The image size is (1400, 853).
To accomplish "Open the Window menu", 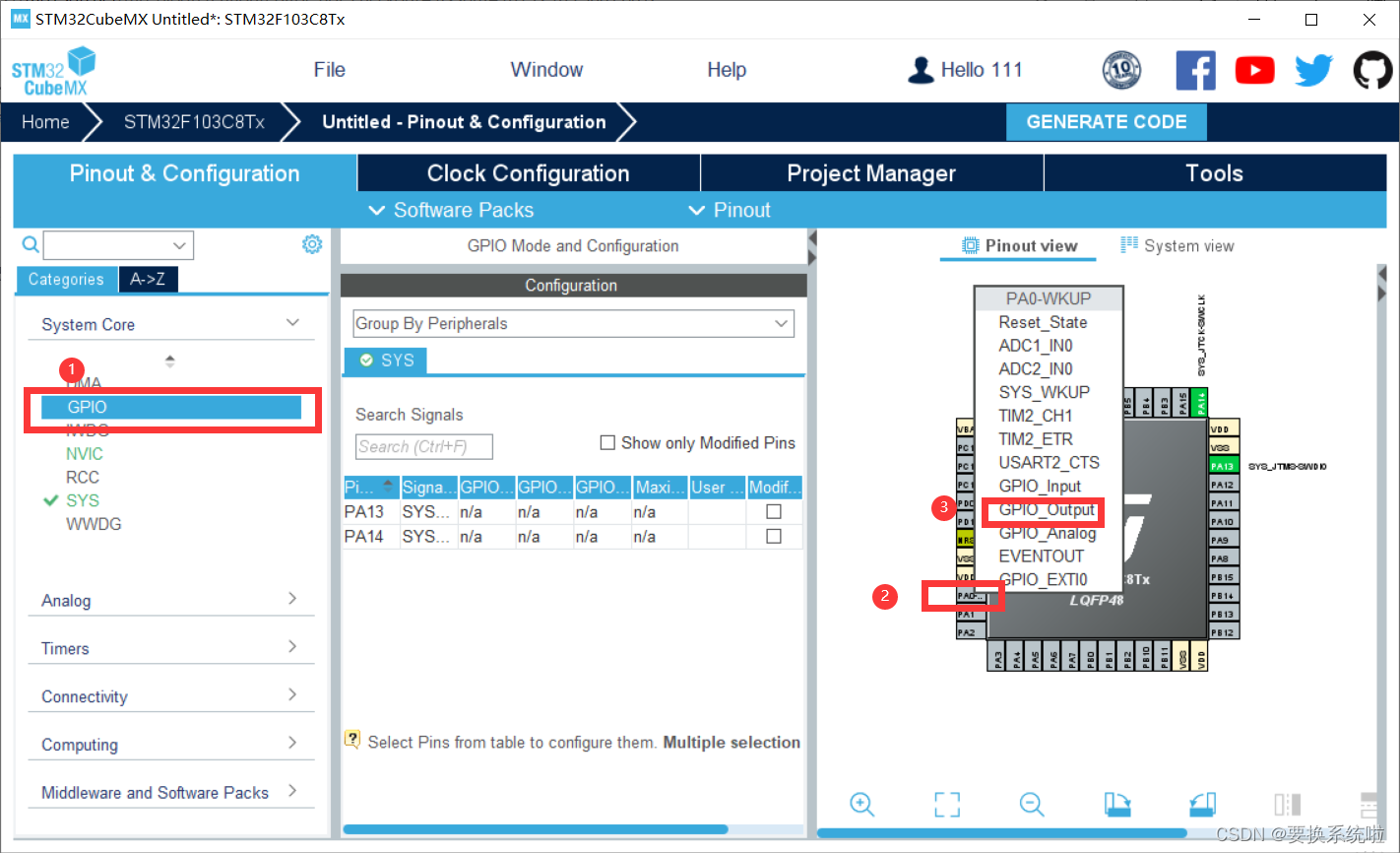I will coord(546,70).
